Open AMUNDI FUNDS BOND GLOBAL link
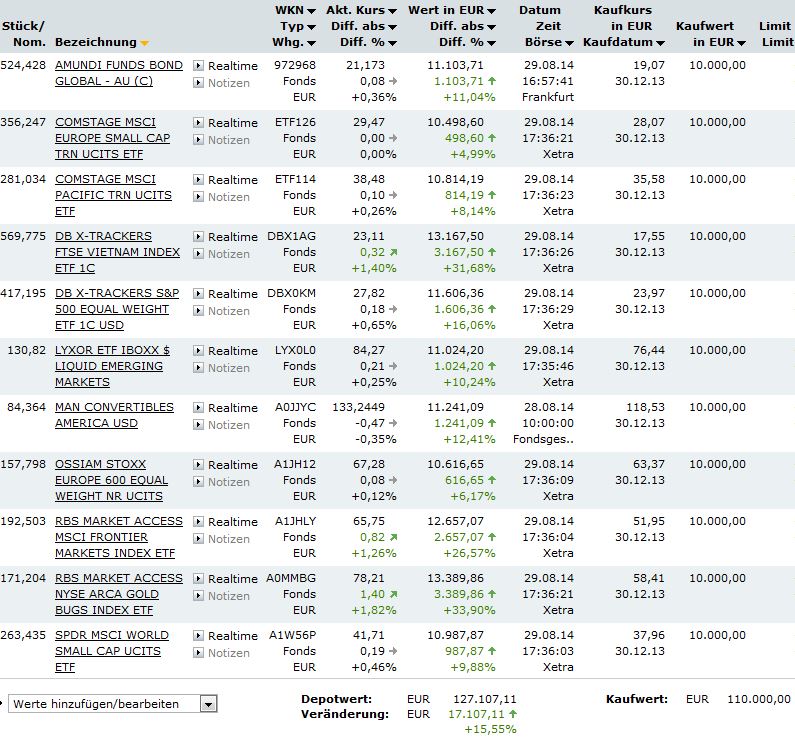This screenshot has width=795, height=742. click(x=119, y=73)
